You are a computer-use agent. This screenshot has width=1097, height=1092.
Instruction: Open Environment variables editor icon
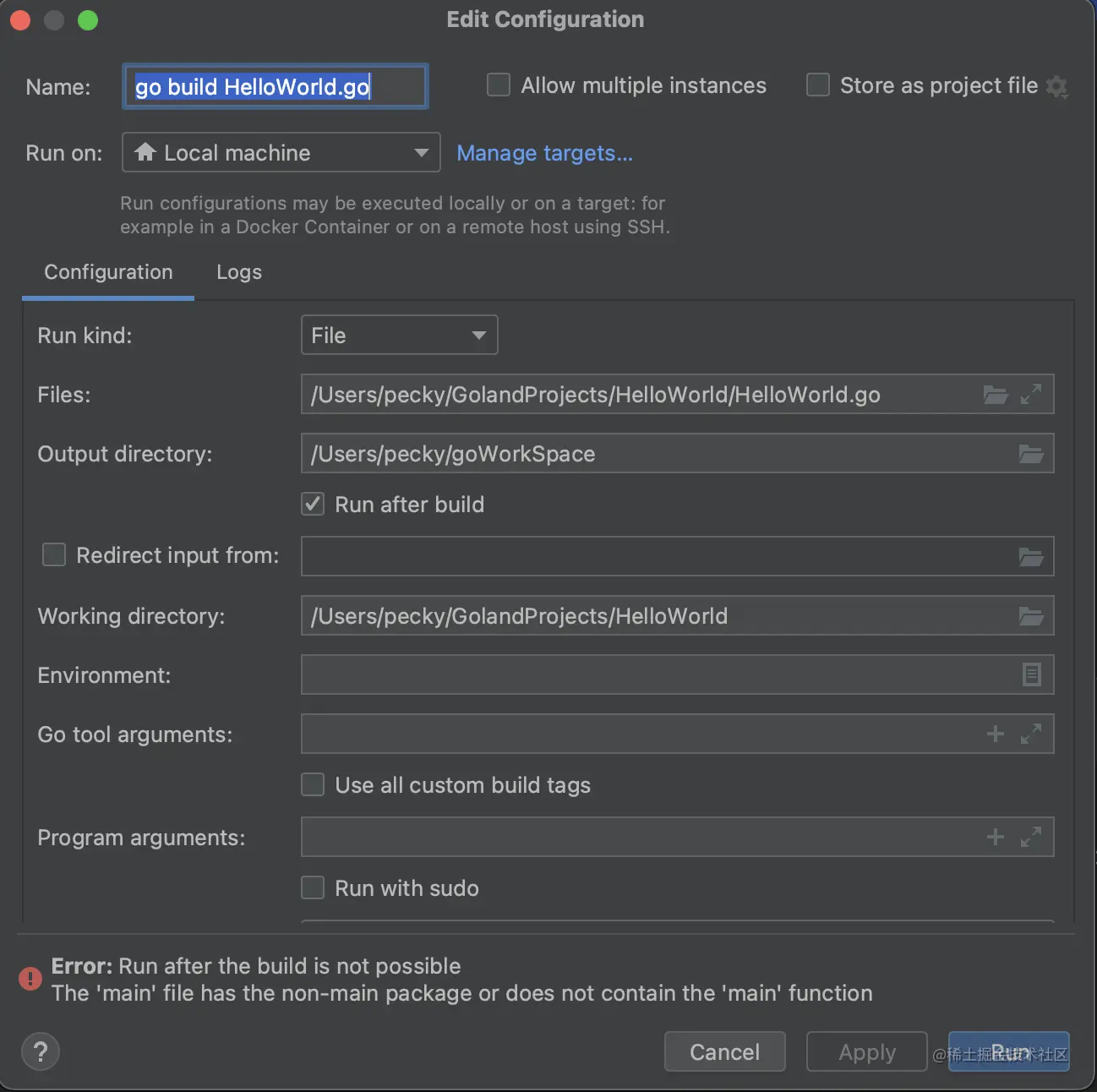pyautogui.click(x=1031, y=674)
